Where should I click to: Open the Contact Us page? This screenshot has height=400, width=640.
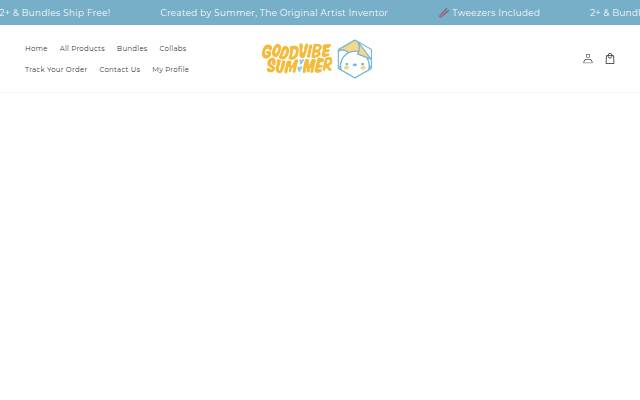pos(120,69)
